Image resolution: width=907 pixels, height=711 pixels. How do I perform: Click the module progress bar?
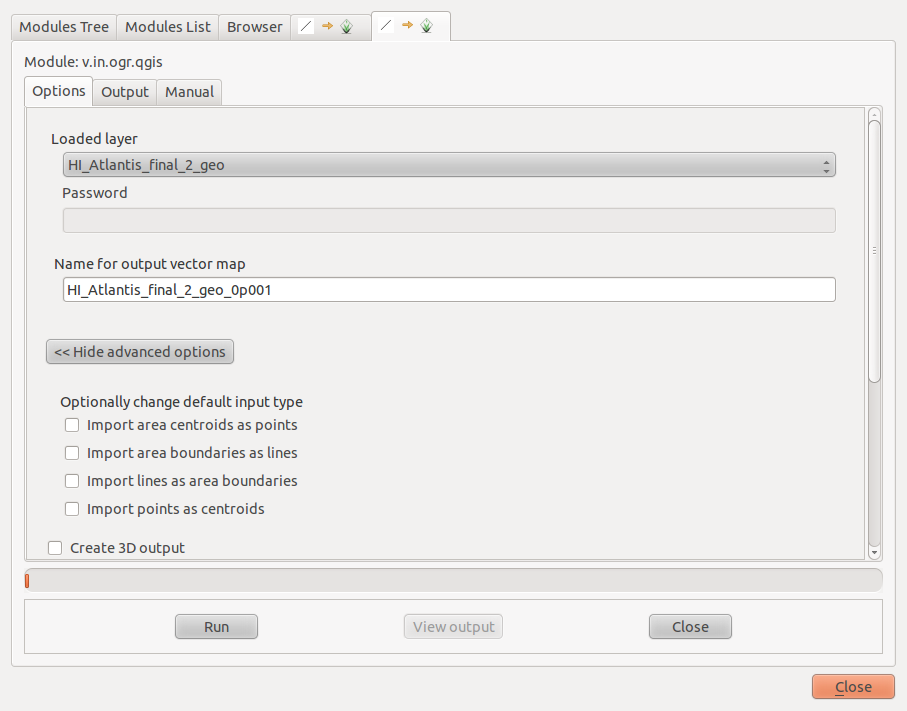(453, 580)
